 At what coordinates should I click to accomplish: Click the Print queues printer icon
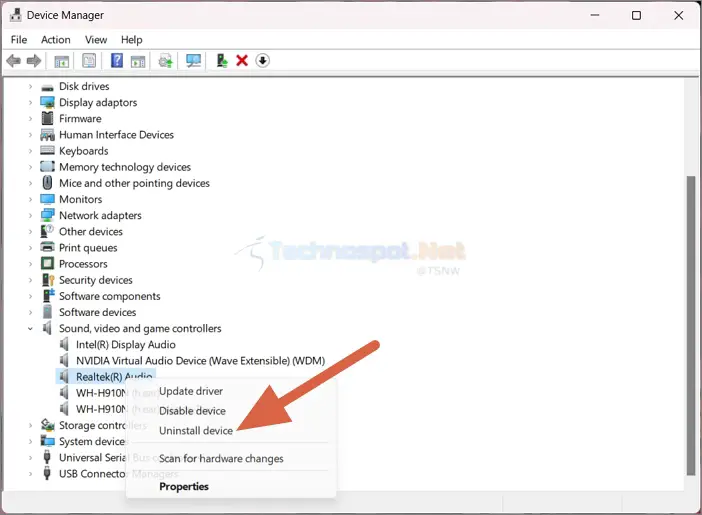(x=47, y=247)
